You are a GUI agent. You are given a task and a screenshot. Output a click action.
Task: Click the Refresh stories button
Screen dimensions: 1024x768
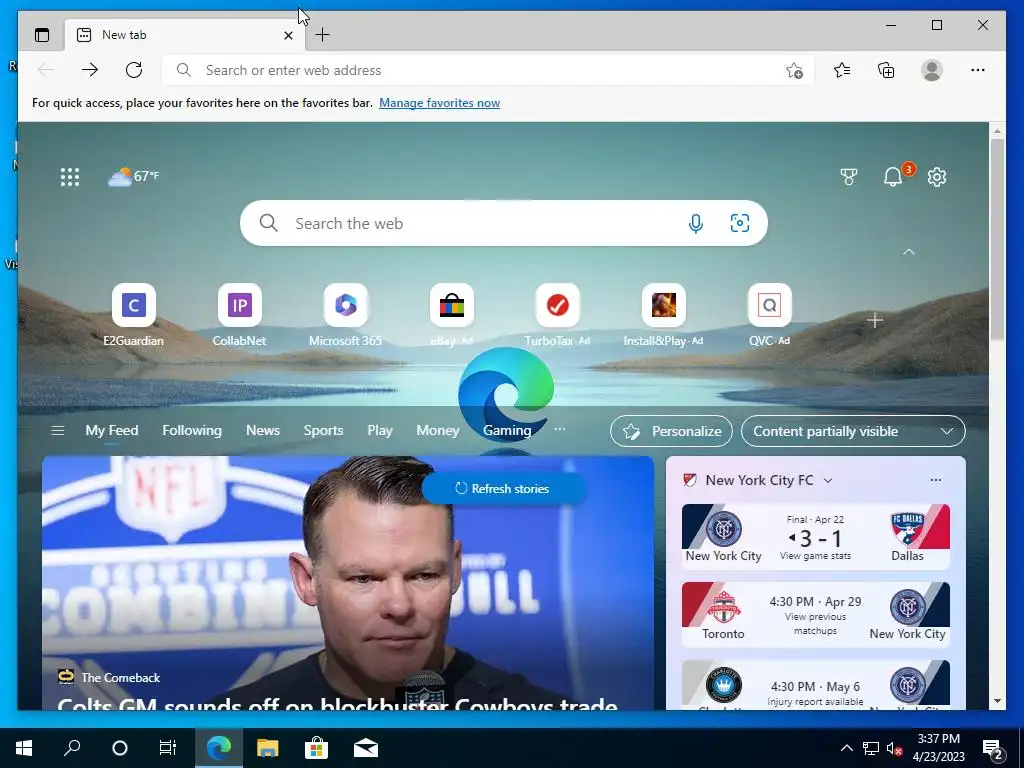(x=502, y=488)
